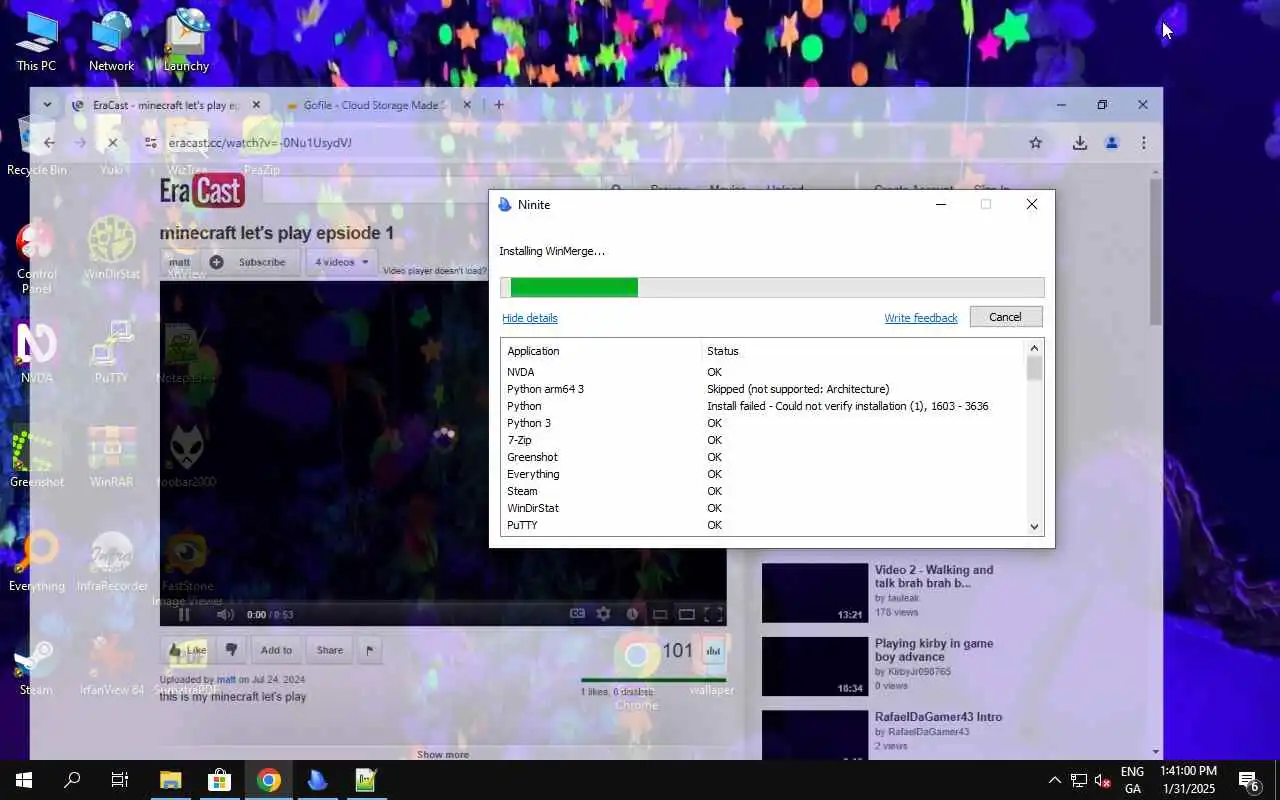The image size is (1280, 800).
Task: Click Hide details in Ninite
Action: (530, 318)
